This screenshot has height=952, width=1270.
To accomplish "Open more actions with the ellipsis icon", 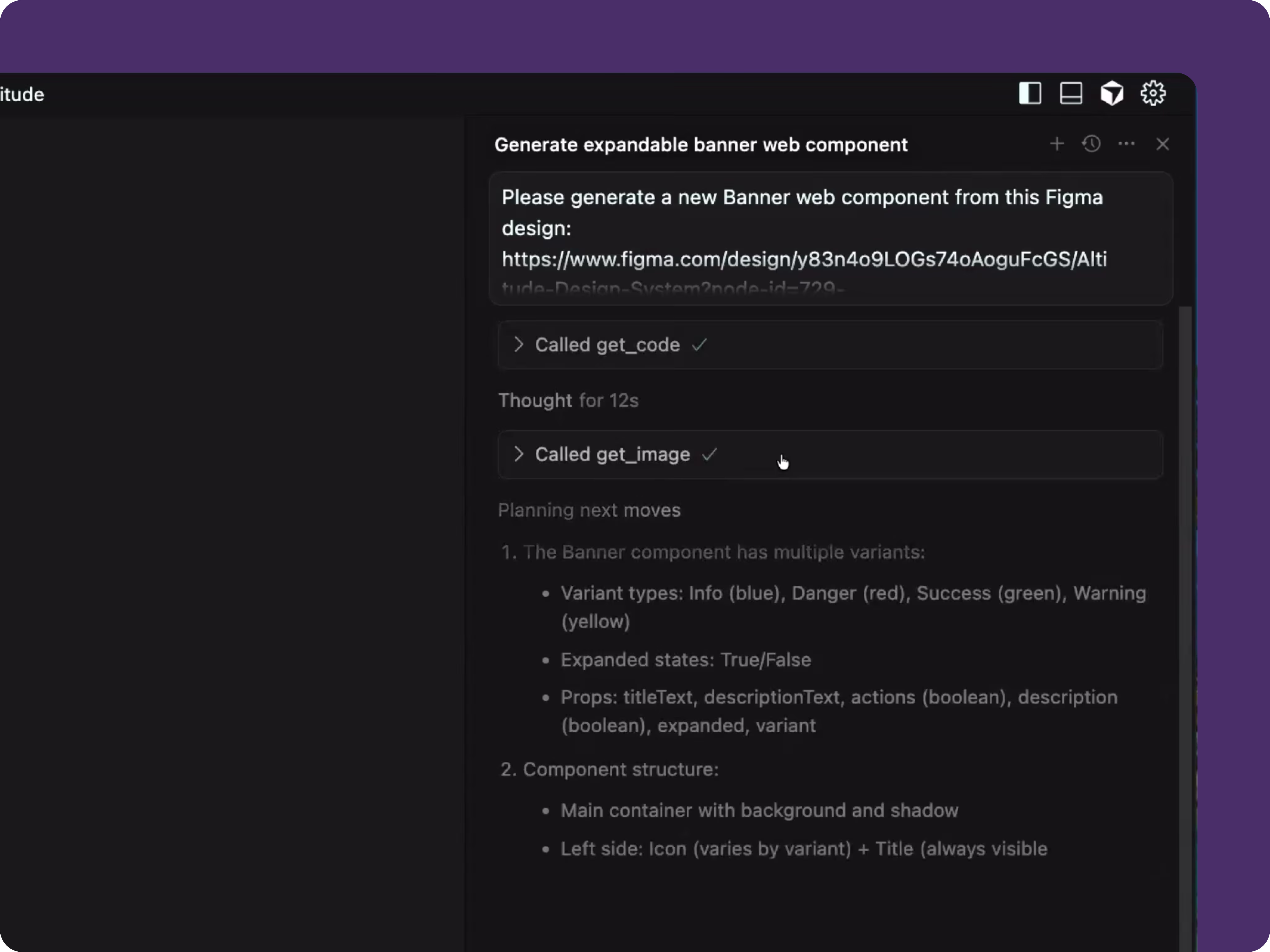I will coord(1127,144).
